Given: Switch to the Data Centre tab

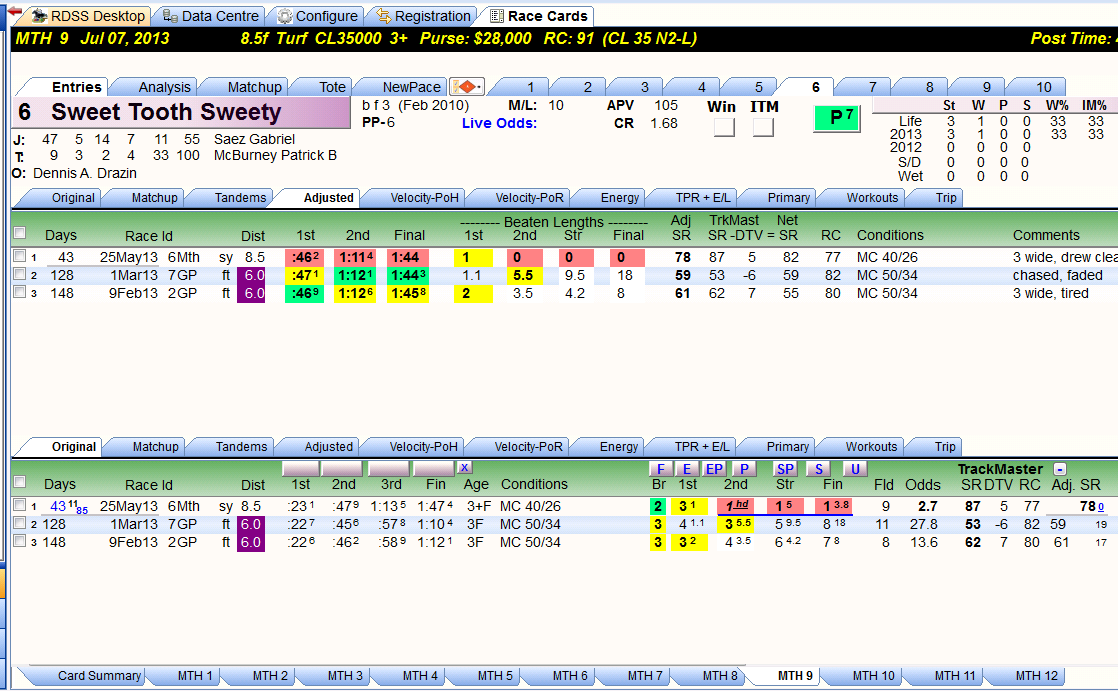Looking at the screenshot, I should (x=210, y=16).
